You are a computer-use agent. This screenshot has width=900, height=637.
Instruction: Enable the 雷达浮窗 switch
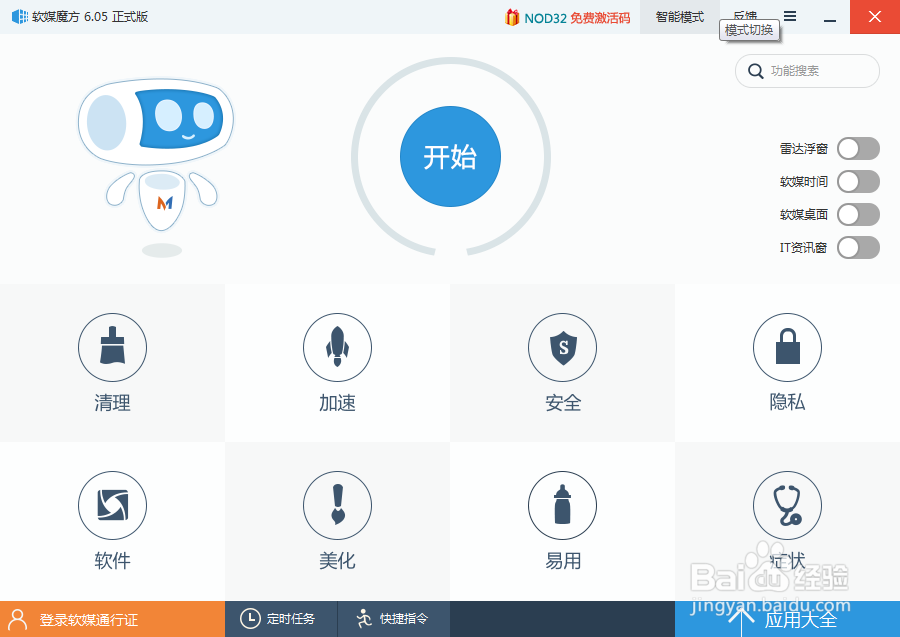tap(857, 148)
